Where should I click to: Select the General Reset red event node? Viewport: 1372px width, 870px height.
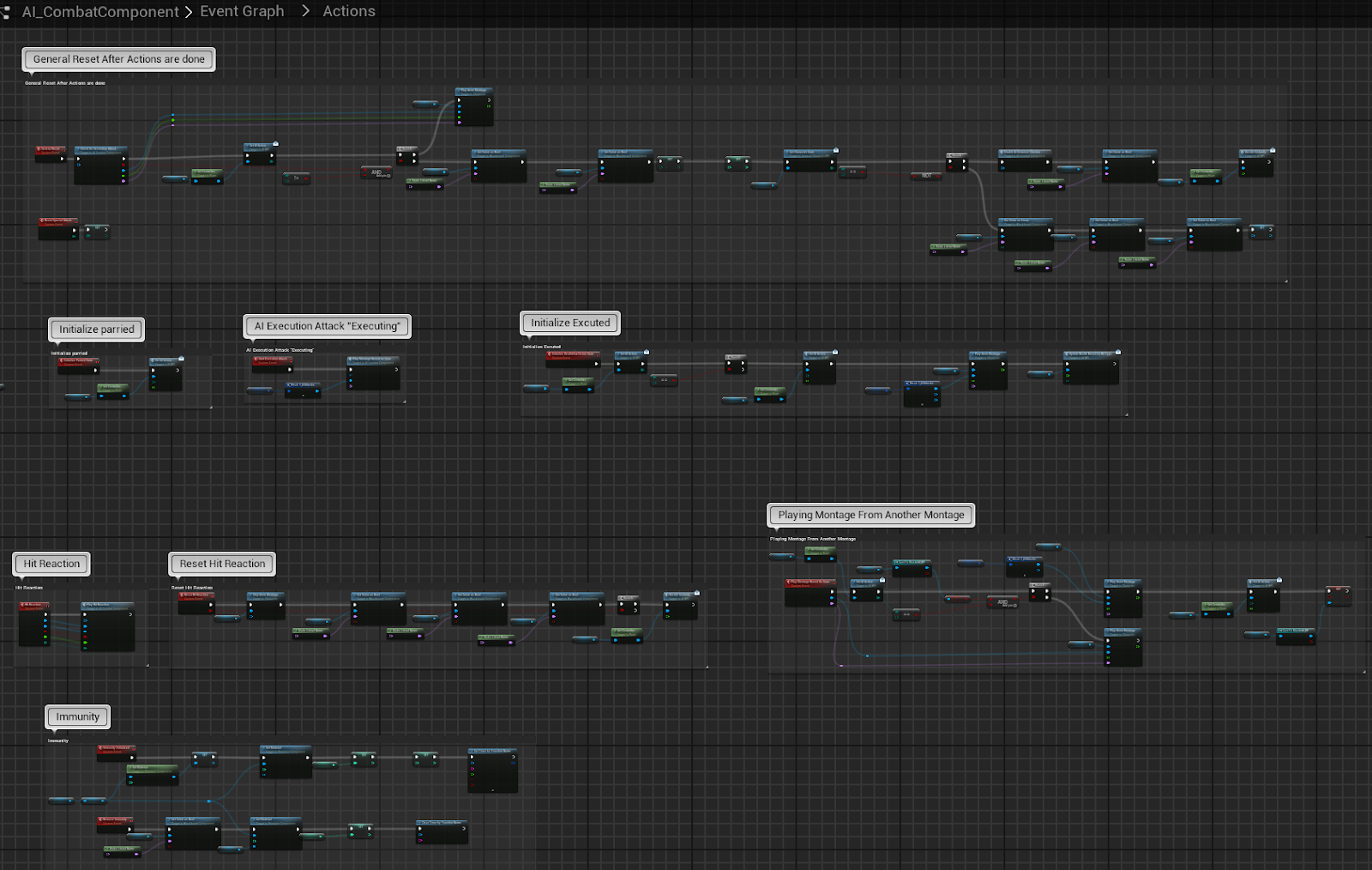point(51,153)
